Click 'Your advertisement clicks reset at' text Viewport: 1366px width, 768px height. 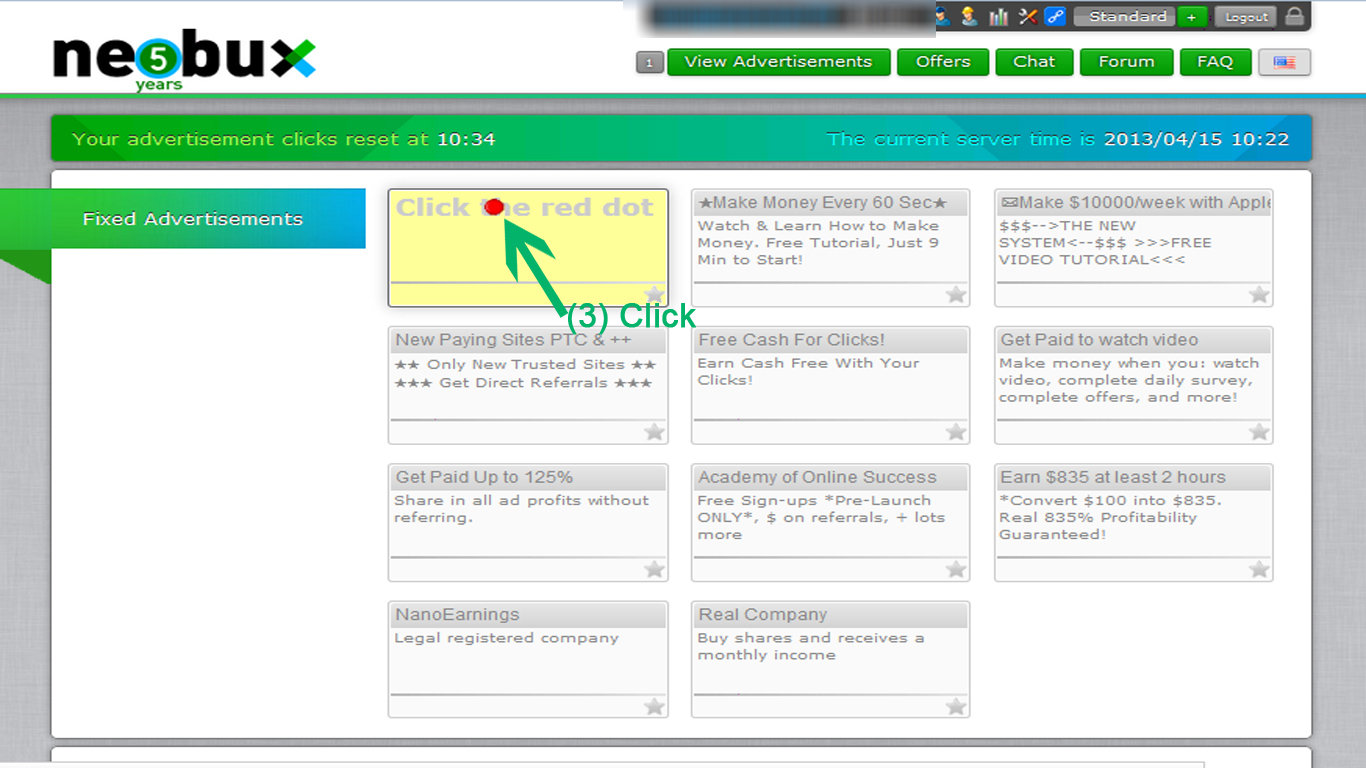pyautogui.click(x=251, y=139)
